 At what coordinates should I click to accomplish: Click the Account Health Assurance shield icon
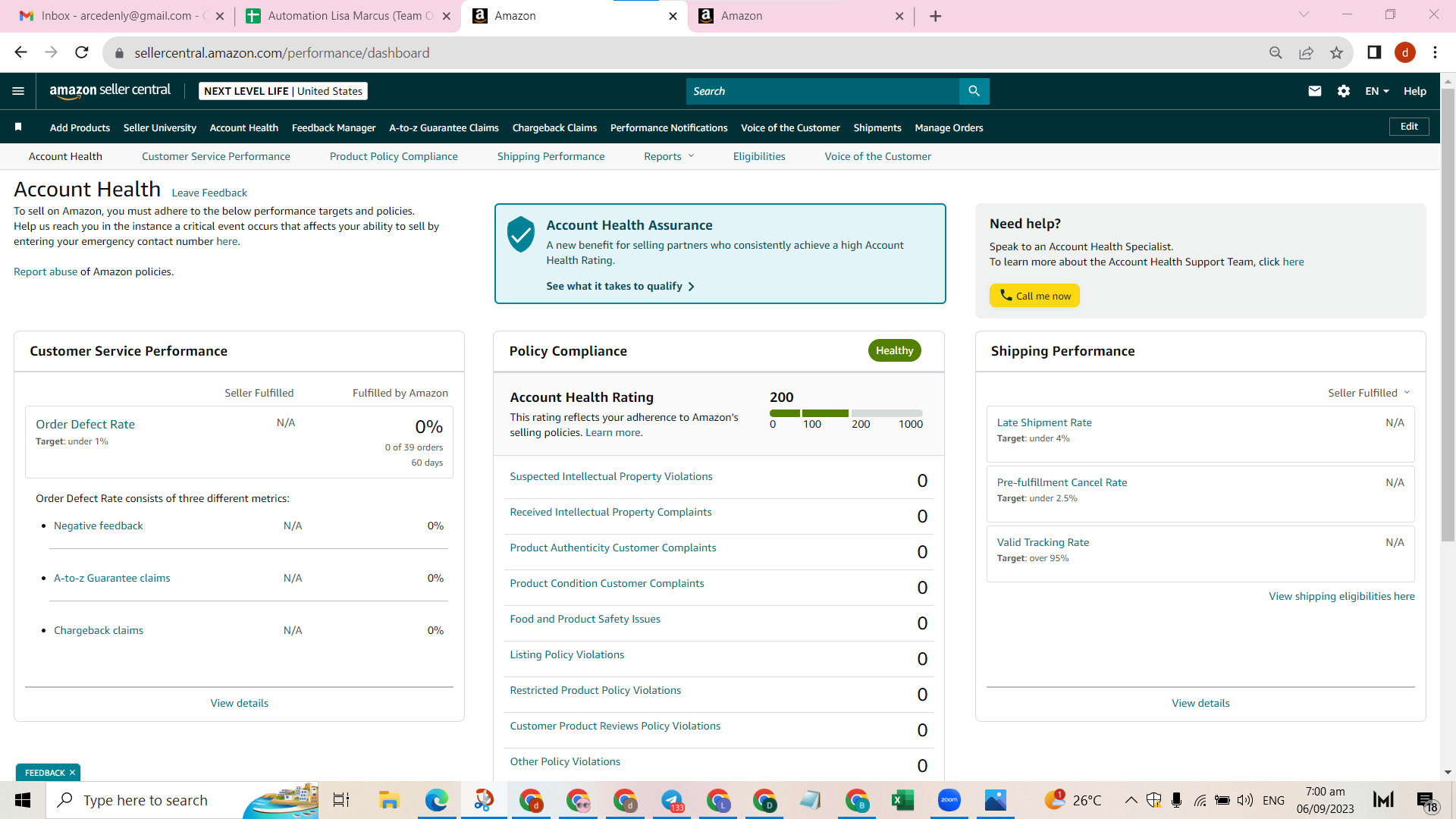coord(521,234)
